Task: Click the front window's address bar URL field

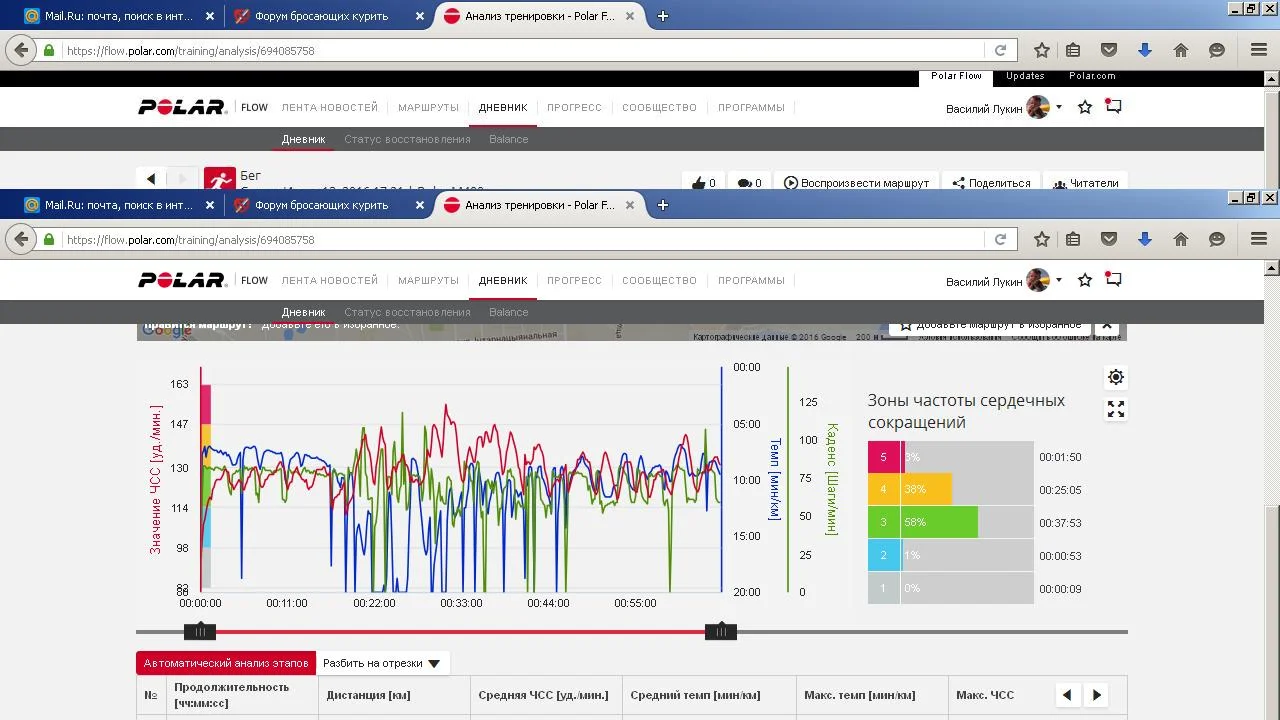Action: click(525, 239)
